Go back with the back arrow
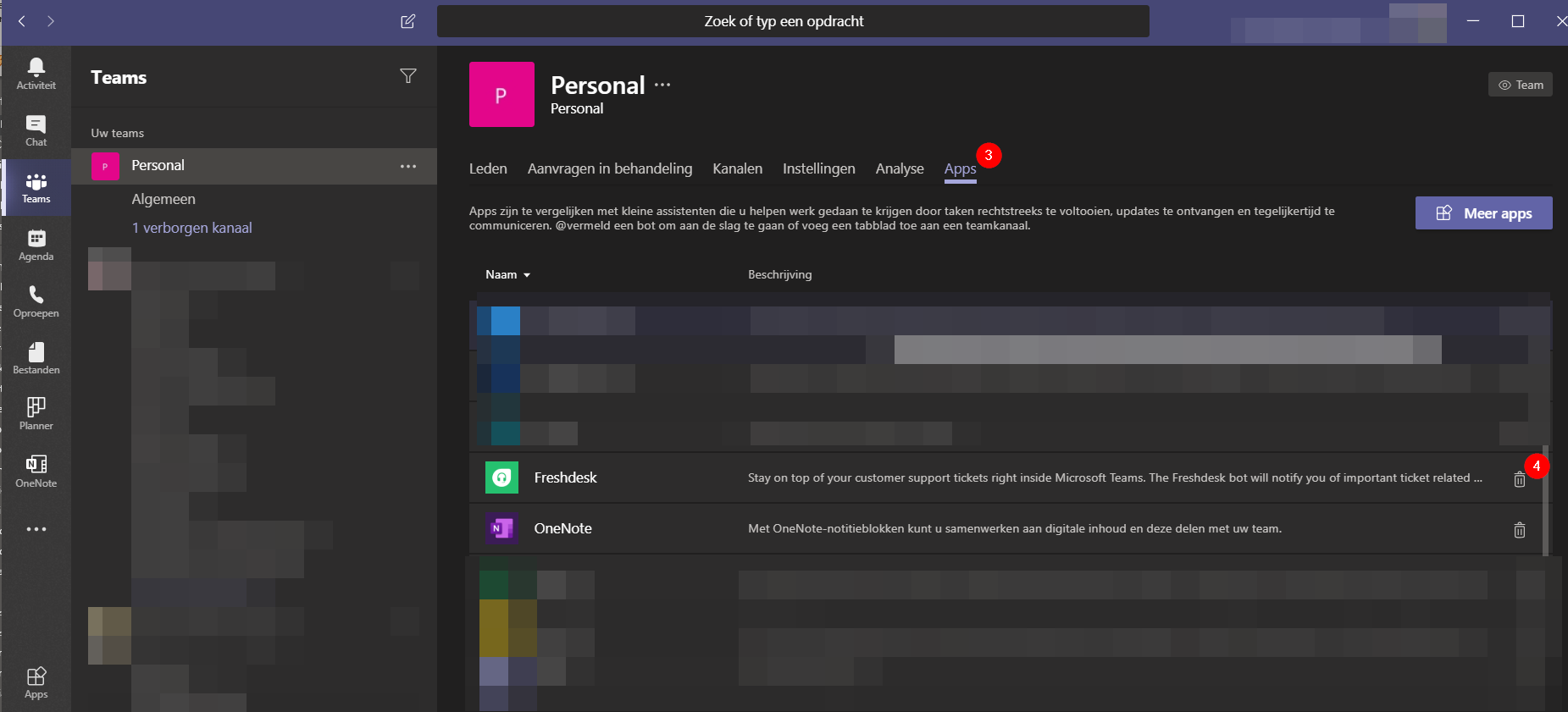1568x712 pixels. (22, 21)
